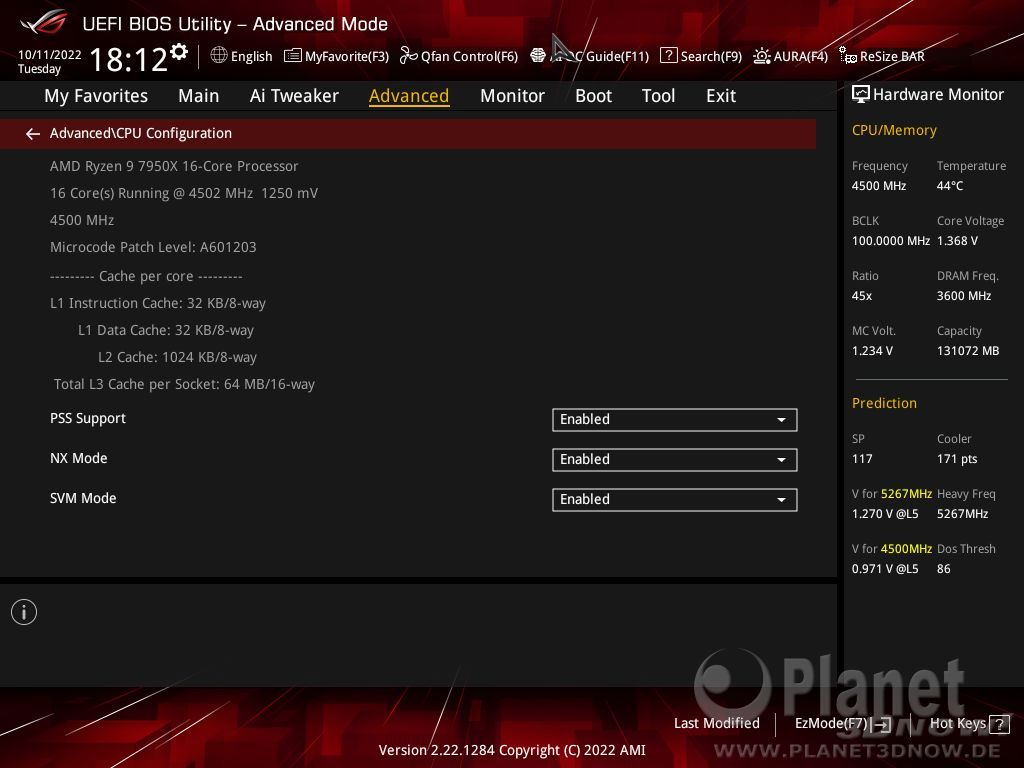Viewport: 1024px width, 768px height.
Task: Select the Advanced tab
Action: coord(409,96)
